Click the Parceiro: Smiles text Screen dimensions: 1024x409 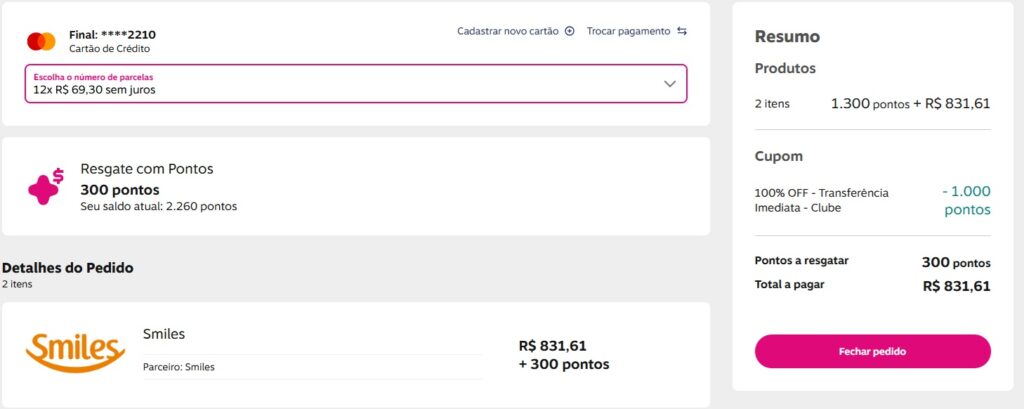pyautogui.click(x=179, y=367)
